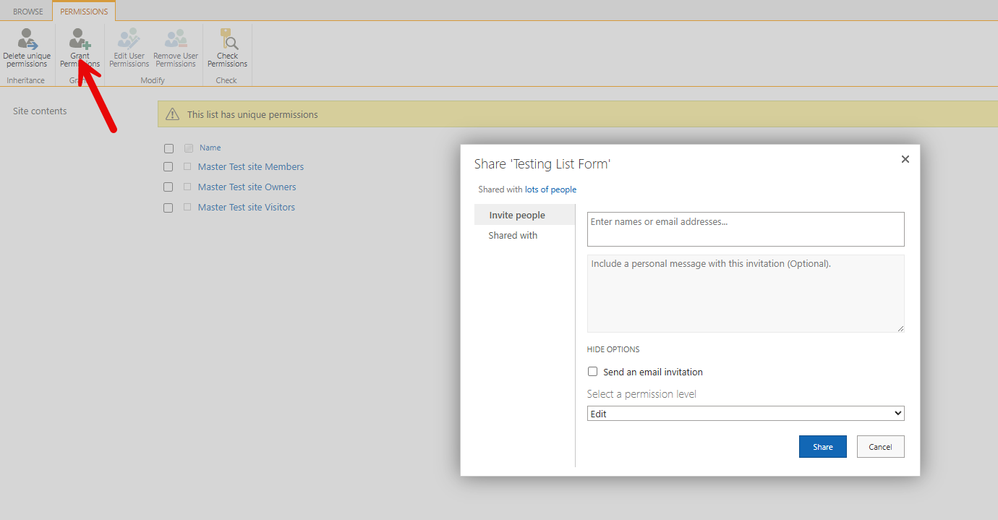Check Master Test site Owners row
Screen dimensions: 998x520
click(168, 187)
